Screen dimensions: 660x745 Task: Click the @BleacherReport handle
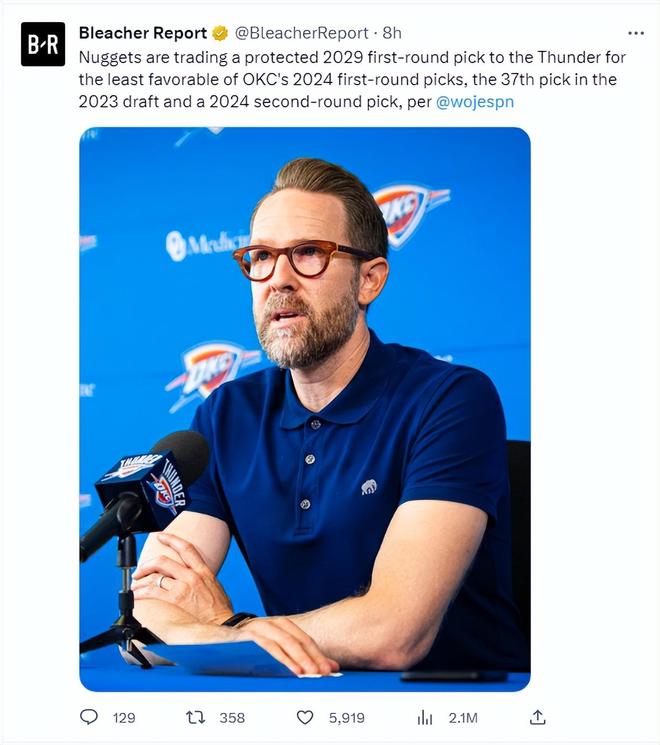click(x=302, y=33)
